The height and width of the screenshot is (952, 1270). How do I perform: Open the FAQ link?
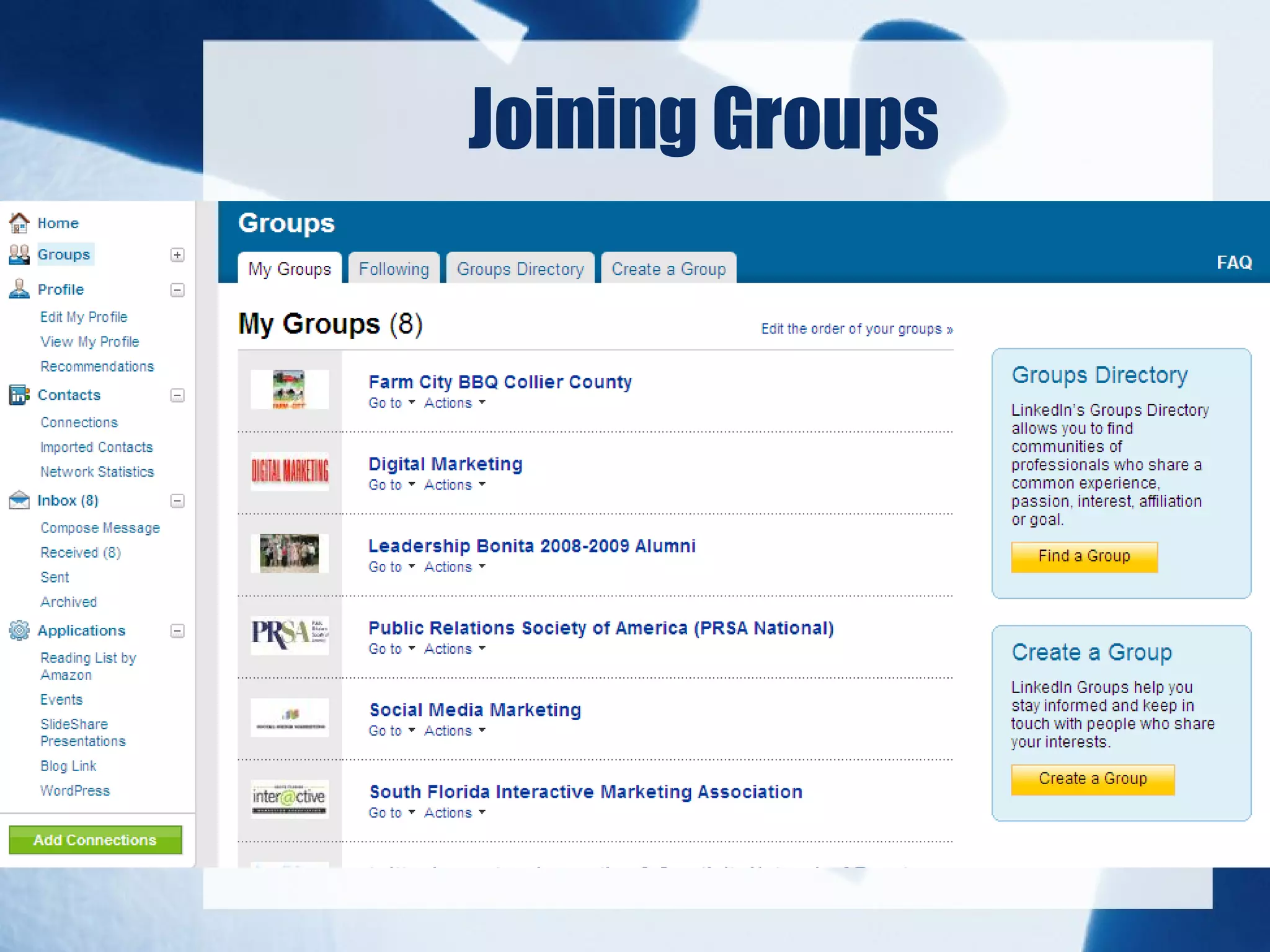(x=1234, y=262)
